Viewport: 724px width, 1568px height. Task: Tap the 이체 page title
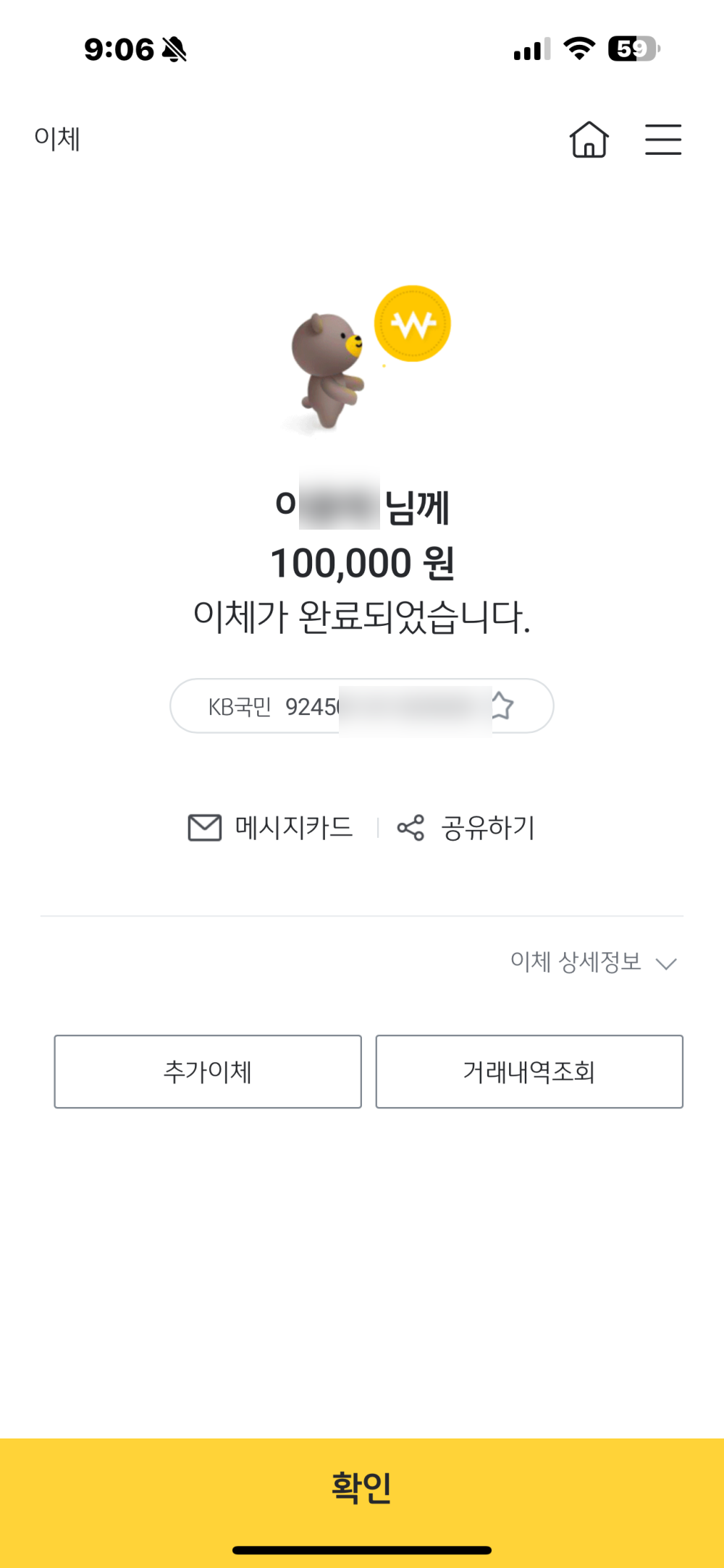click(x=57, y=138)
